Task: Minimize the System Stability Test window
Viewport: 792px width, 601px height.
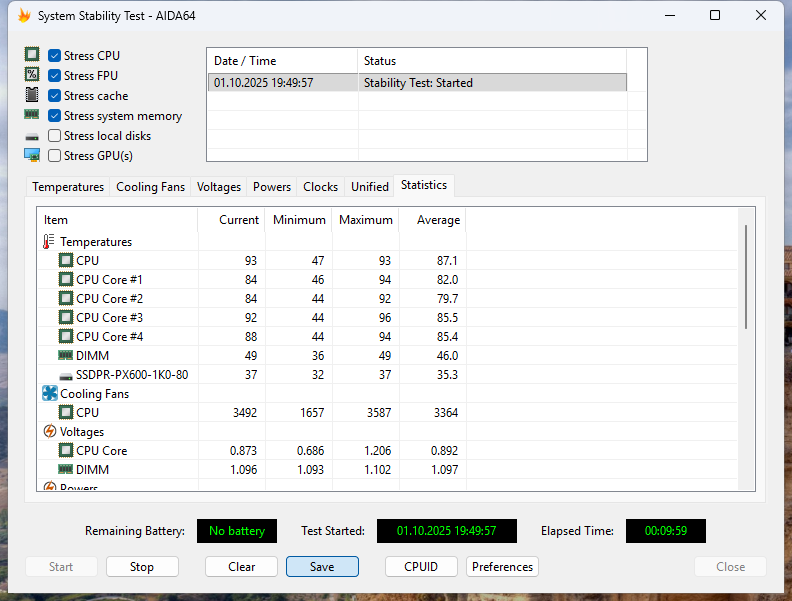Action: click(x=670, y=16)
